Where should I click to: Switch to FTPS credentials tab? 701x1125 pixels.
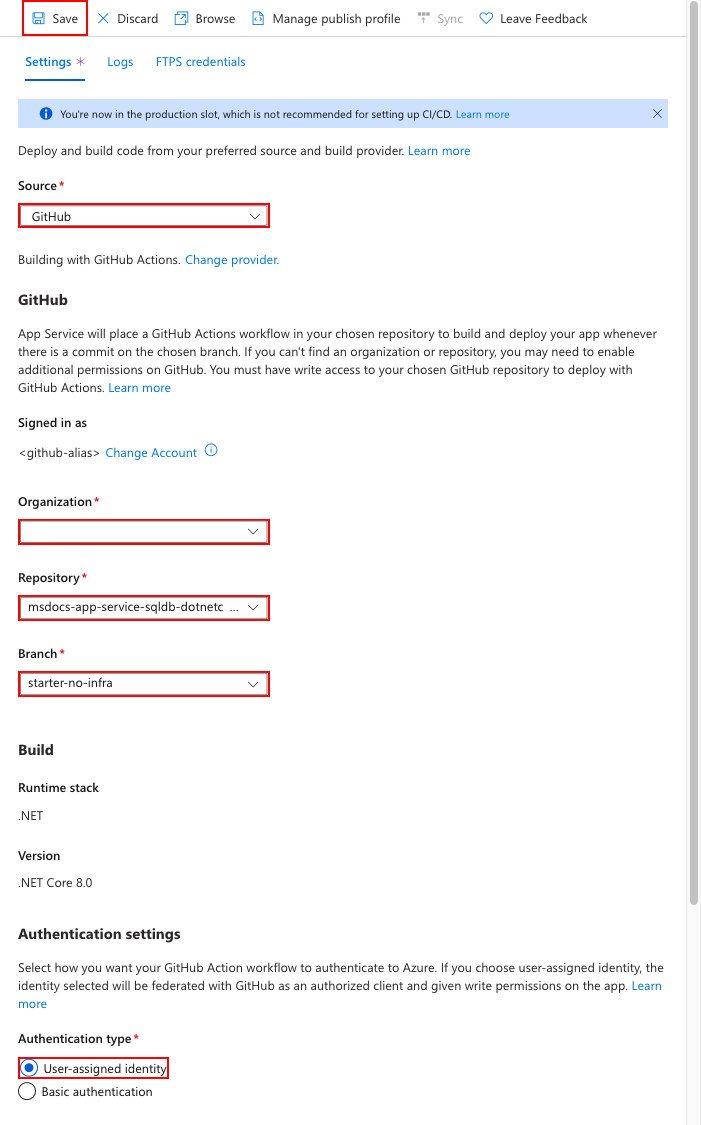[200, 62]
